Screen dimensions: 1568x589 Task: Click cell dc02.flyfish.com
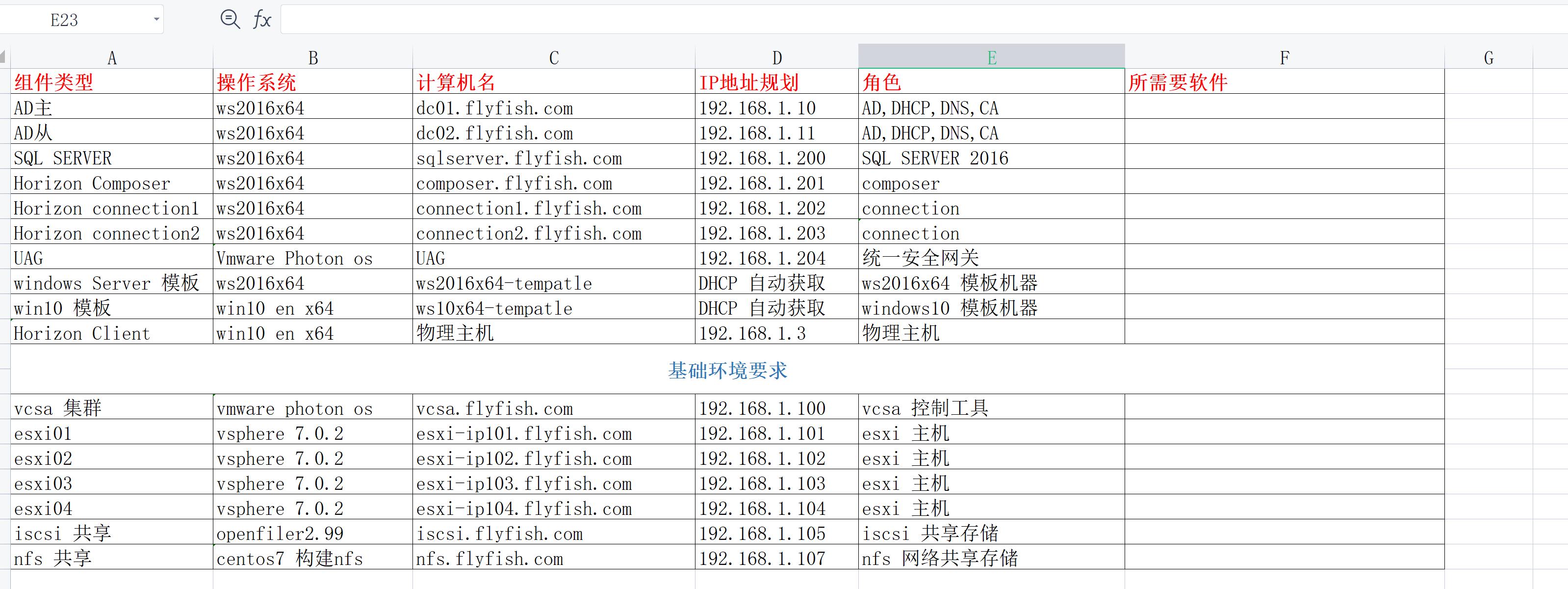(554, 132)
